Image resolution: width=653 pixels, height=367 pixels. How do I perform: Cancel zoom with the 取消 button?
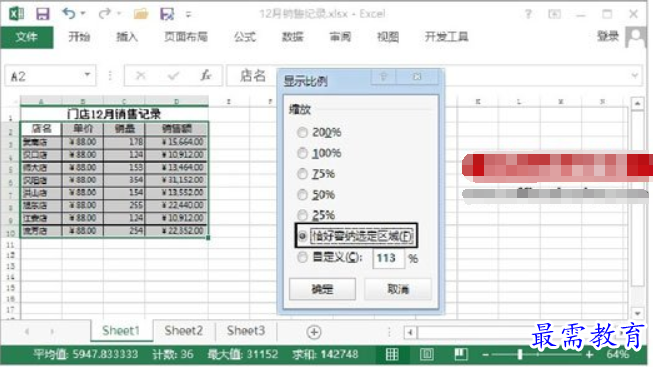(x=398, y=289)
